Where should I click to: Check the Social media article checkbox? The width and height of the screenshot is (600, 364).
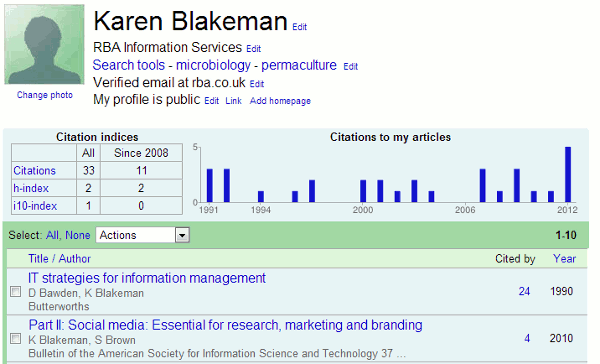pos(16,338)
